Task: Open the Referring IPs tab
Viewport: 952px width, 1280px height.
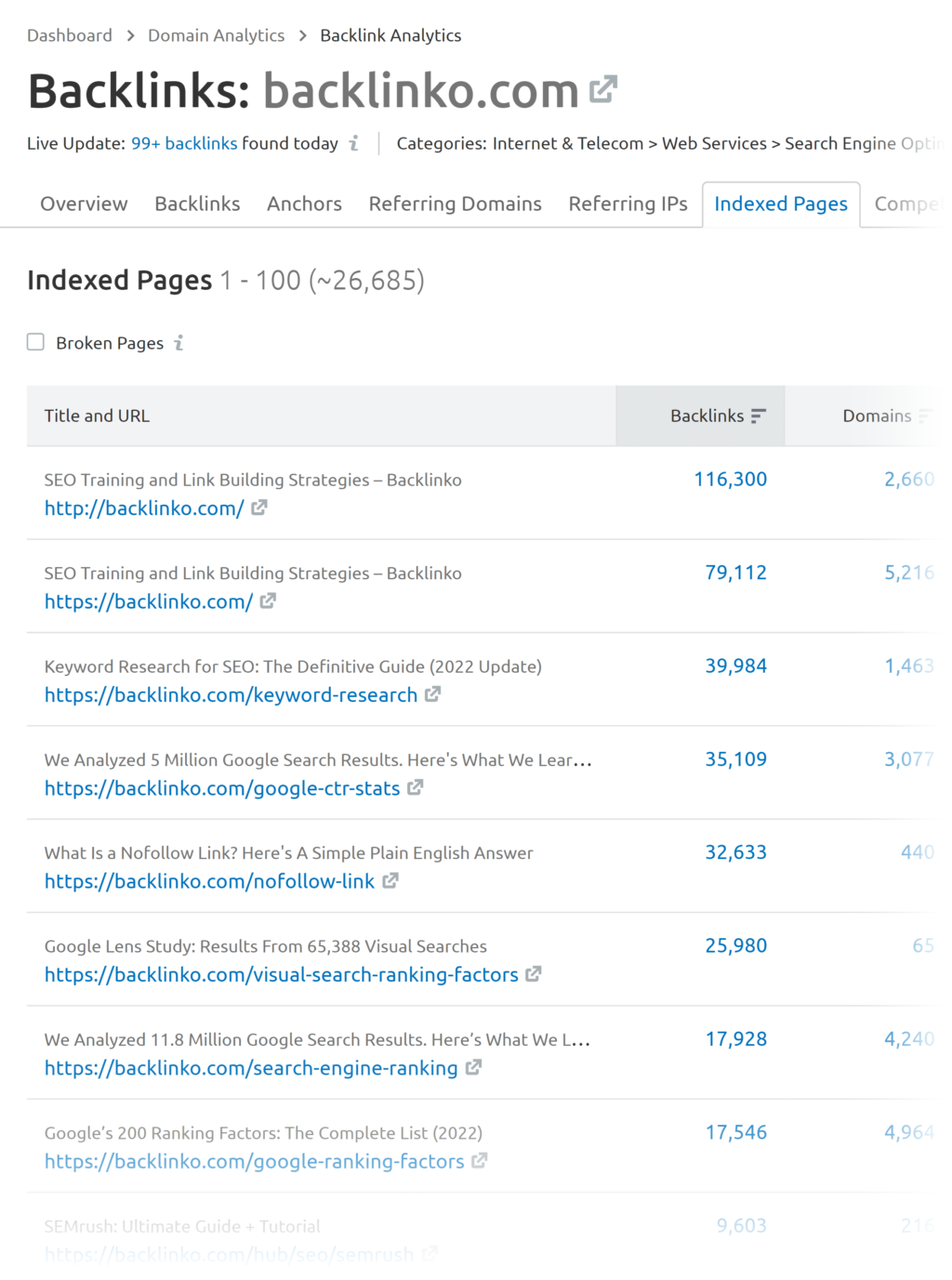Action: [628, 204]
